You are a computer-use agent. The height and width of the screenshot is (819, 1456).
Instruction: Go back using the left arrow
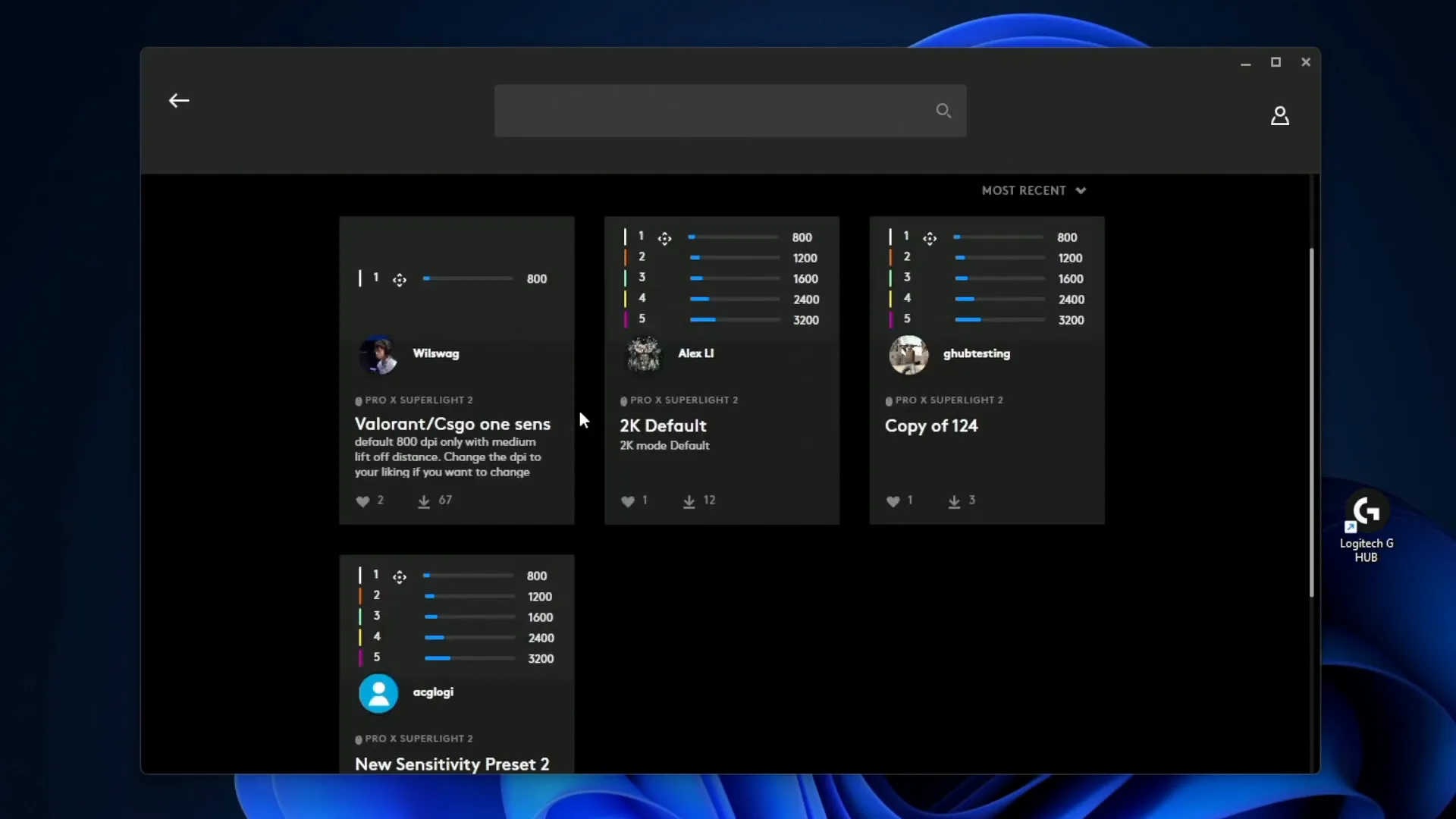tap(179, 101)
